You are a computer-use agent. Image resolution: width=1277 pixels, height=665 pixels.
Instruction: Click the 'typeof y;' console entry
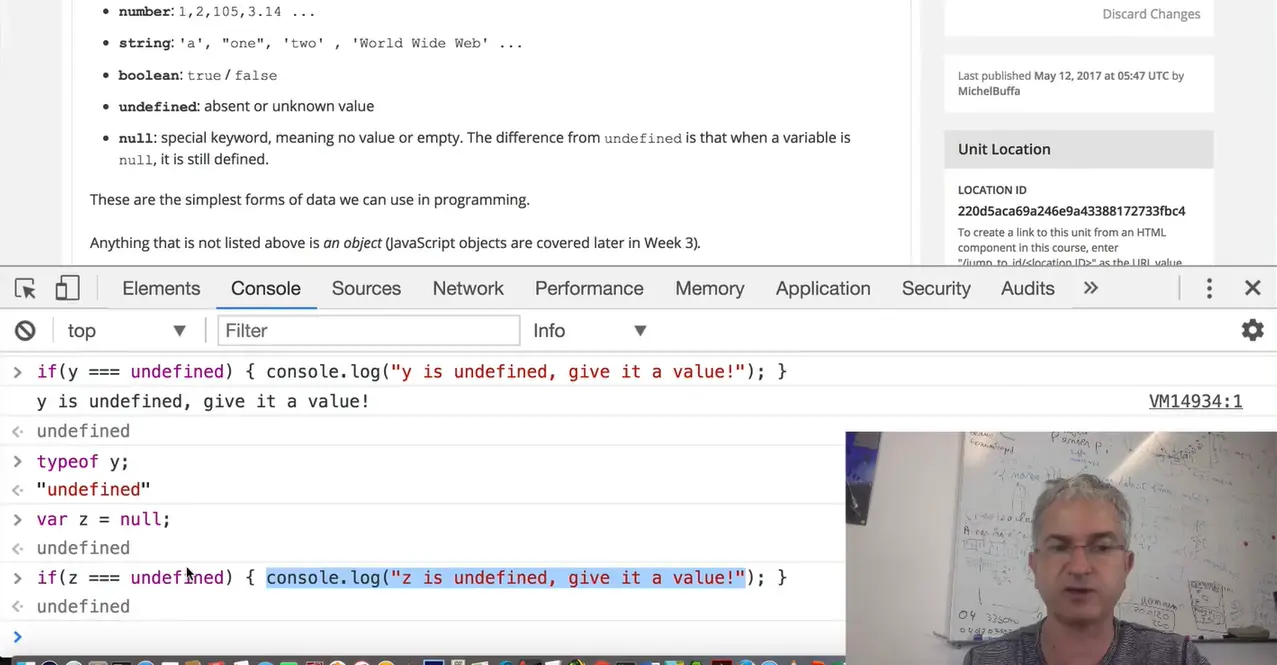tap(83, 461)
